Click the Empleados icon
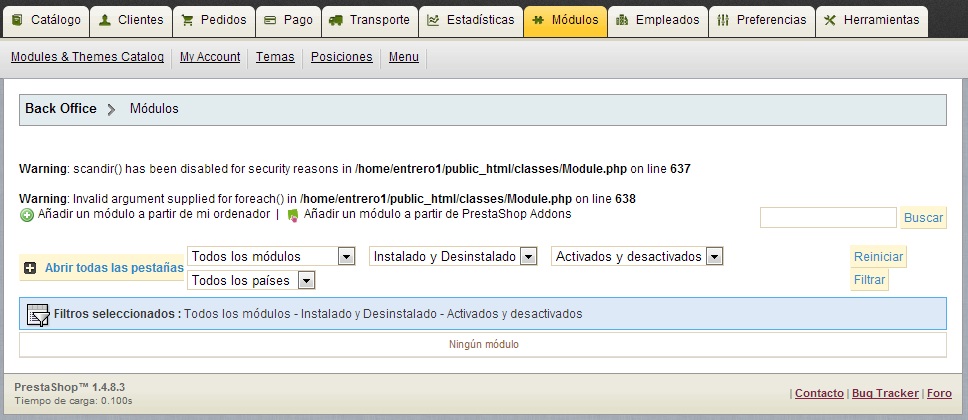The image size is (968, 420). 622,20
